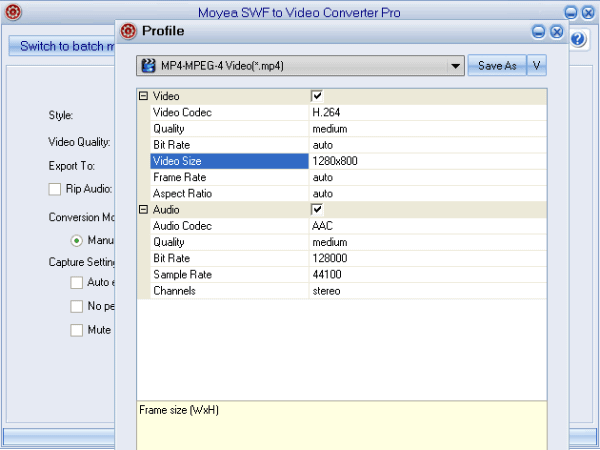Minimize the Moyea main window
This screenshot has height=450, width=600.
[x=571, y=13]
